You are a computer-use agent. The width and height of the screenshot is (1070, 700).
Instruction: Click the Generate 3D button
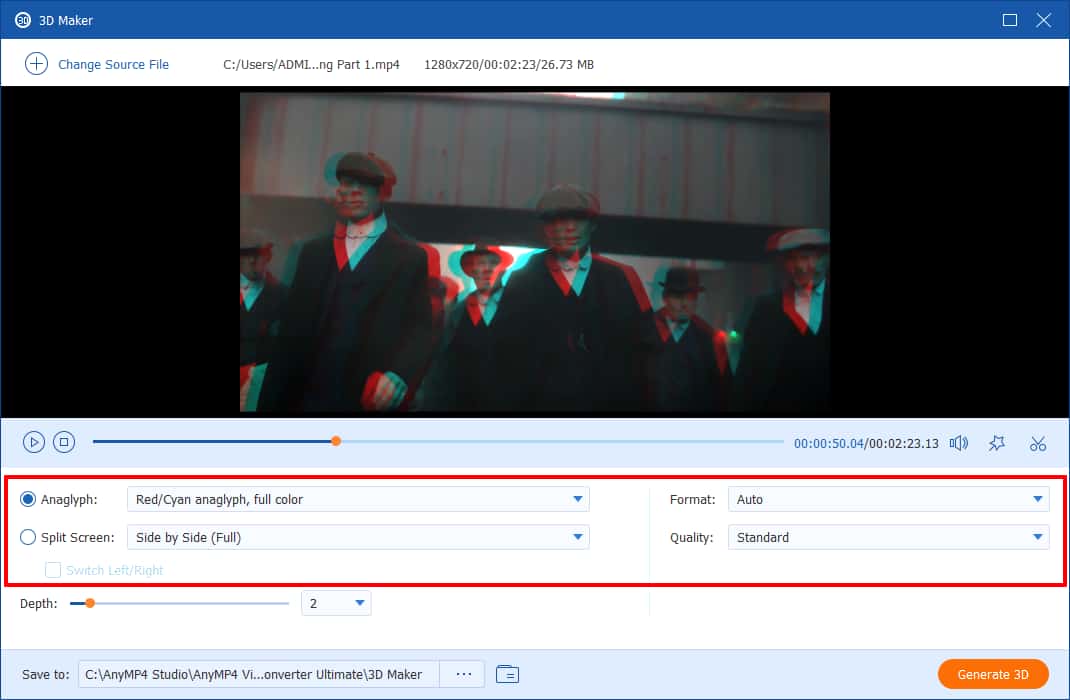click(x=992, y=674)
